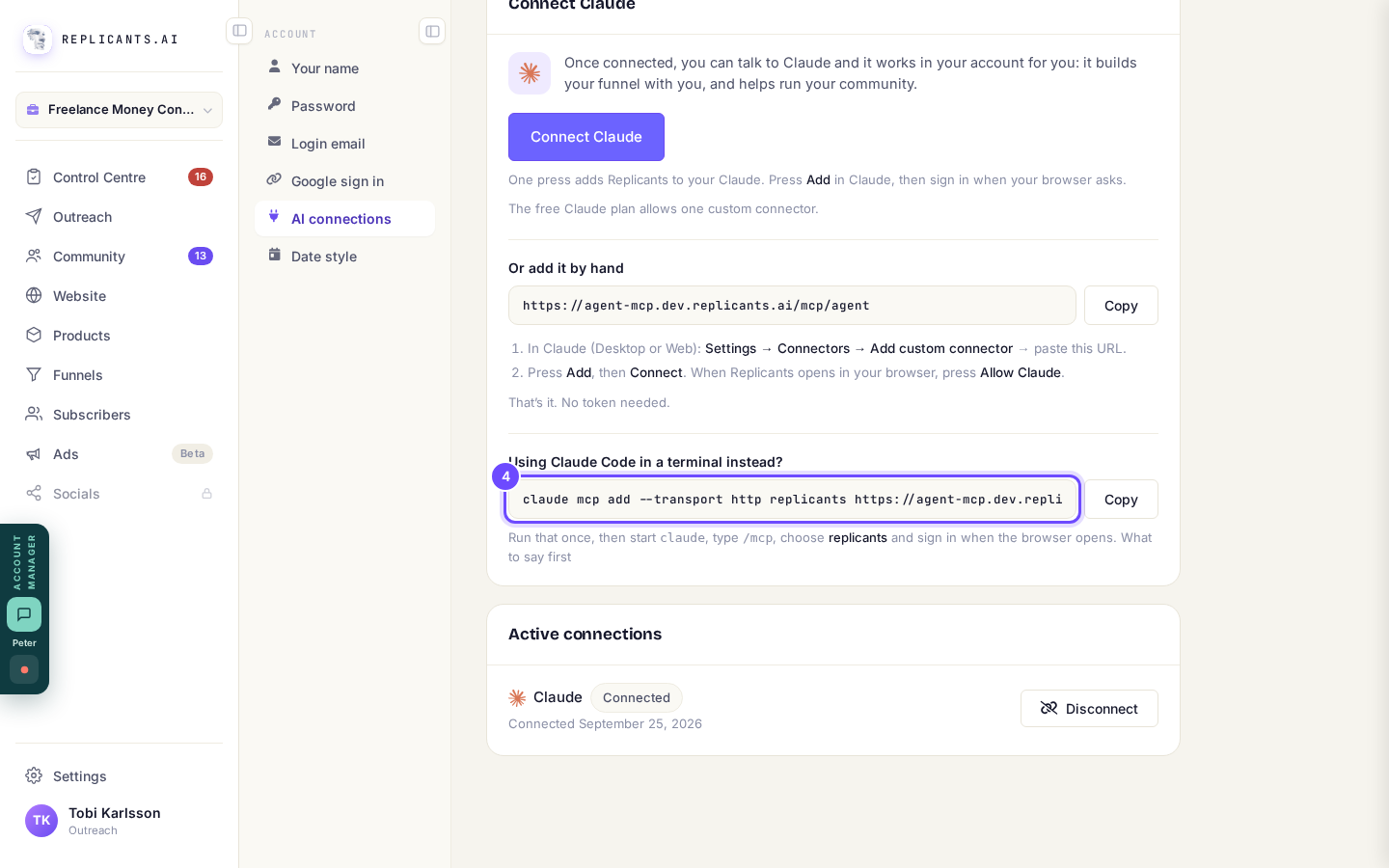Copy the Claude Code terminal command
This screenshot has height=868, width=1389.
tap(1121, 499)
